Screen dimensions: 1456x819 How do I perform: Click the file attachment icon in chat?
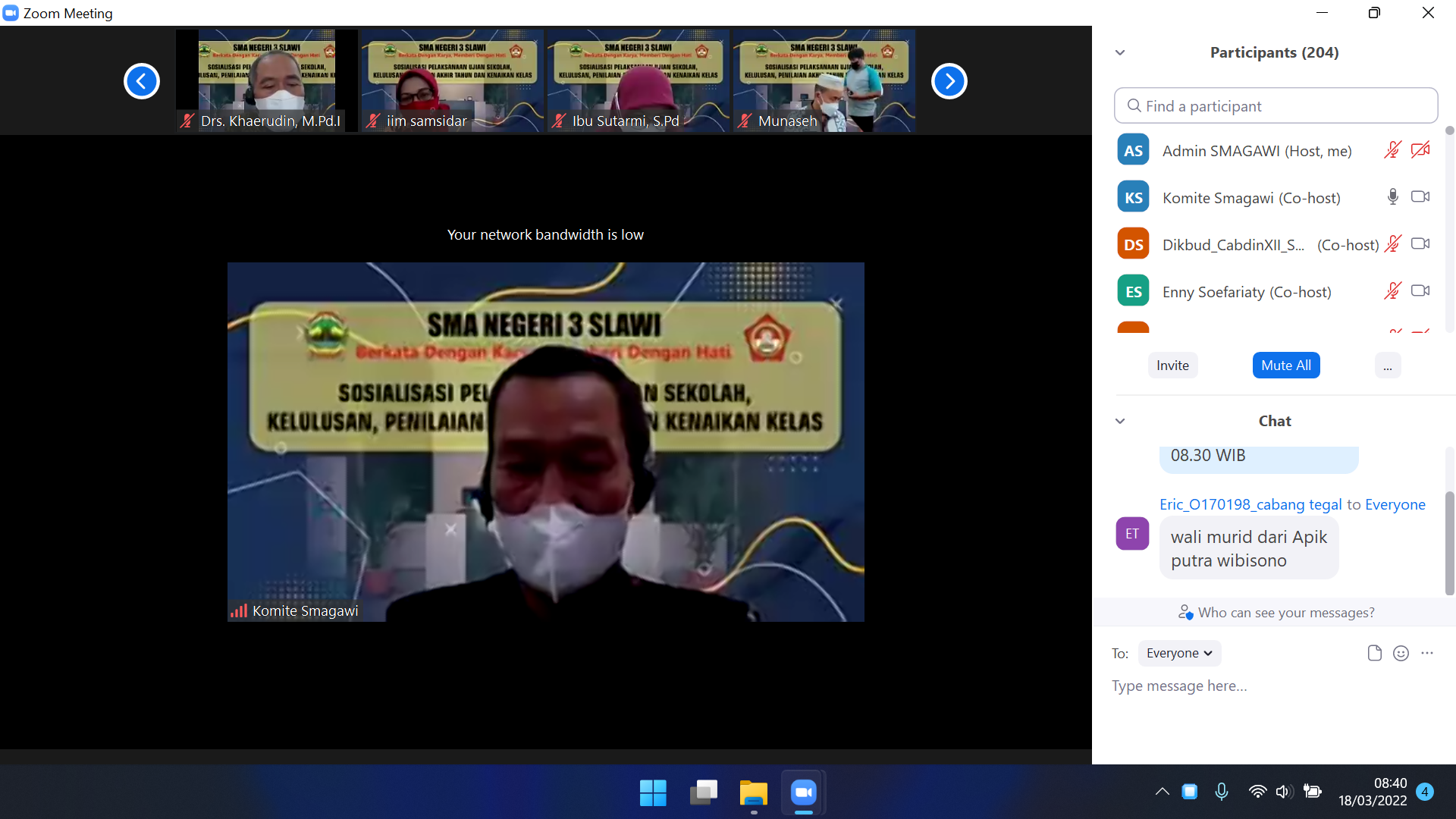point(1374,653)
